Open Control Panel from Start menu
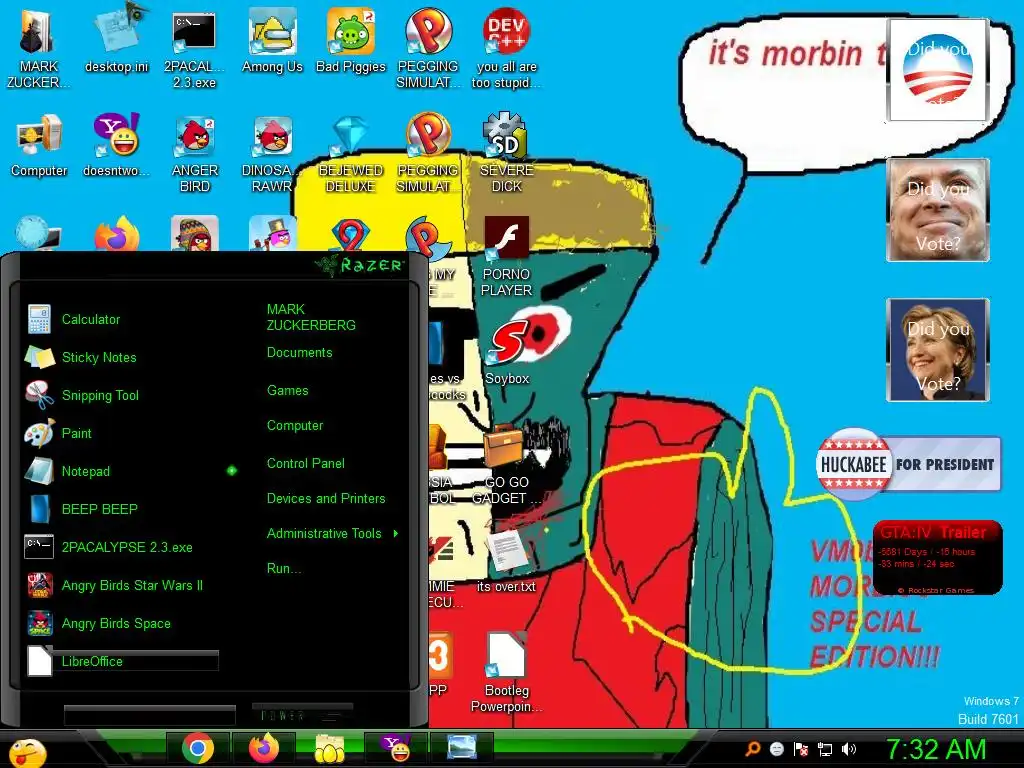Screen dimensions: 1024x768 [306, 464]
